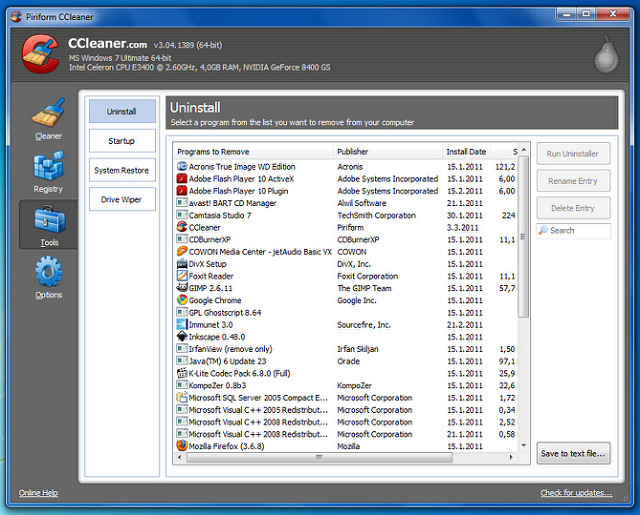The height and width of the screenshot is (515, 640).
Task: Open the Drive Wiper tab
Action: (x=122, y=200)
